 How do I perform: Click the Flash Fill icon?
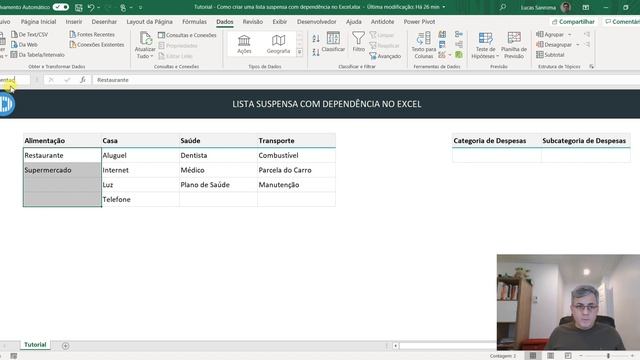442,35
